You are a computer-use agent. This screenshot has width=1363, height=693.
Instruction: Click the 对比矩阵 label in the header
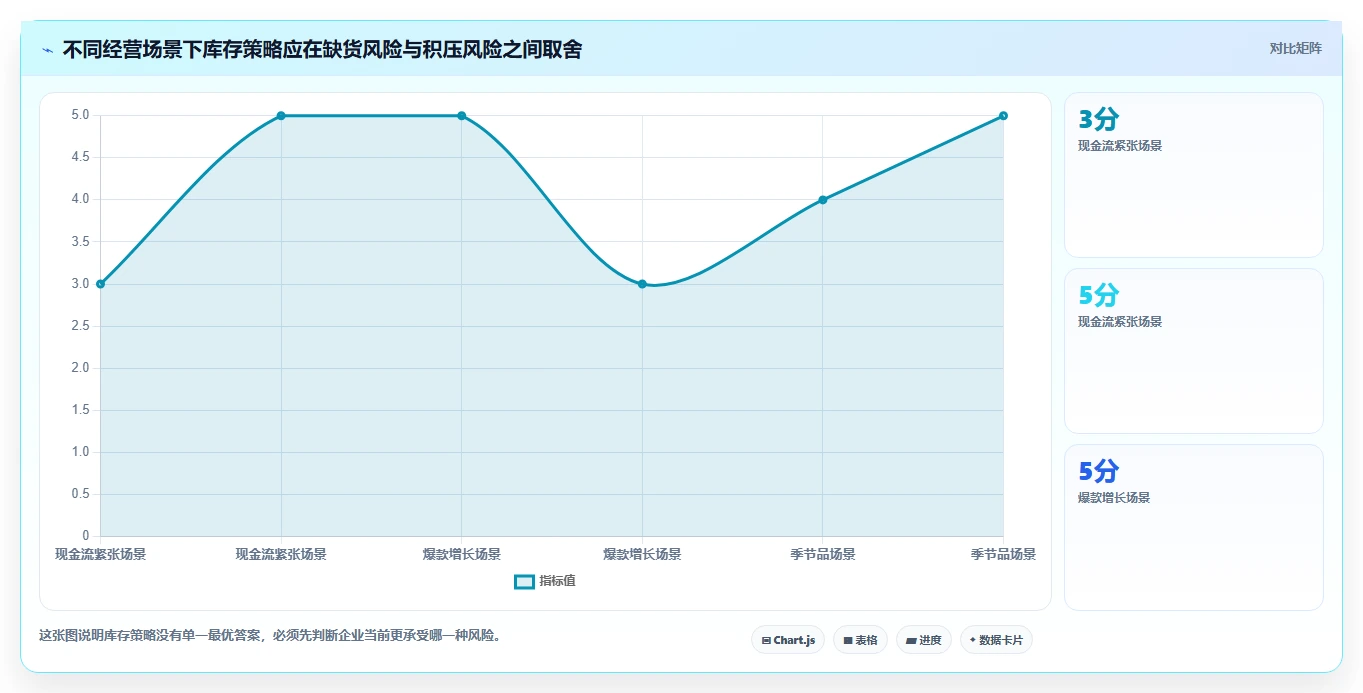click(x=1295, y=49)
